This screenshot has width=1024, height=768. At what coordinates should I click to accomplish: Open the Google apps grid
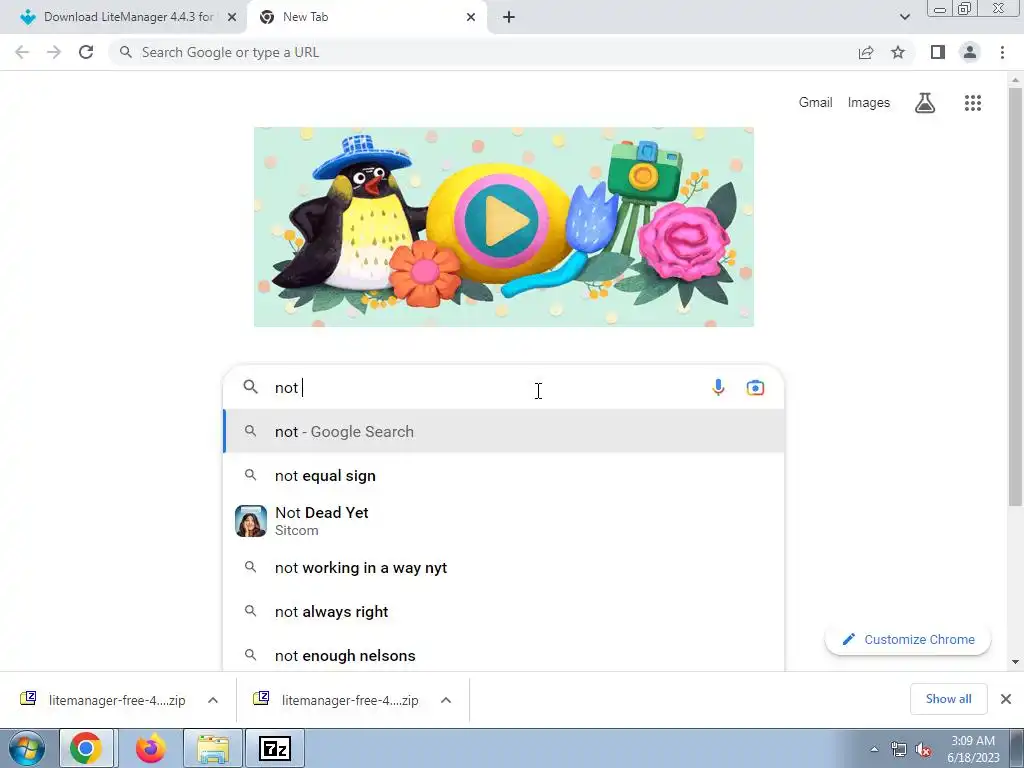pyautogui.click(x=973, y=103)
